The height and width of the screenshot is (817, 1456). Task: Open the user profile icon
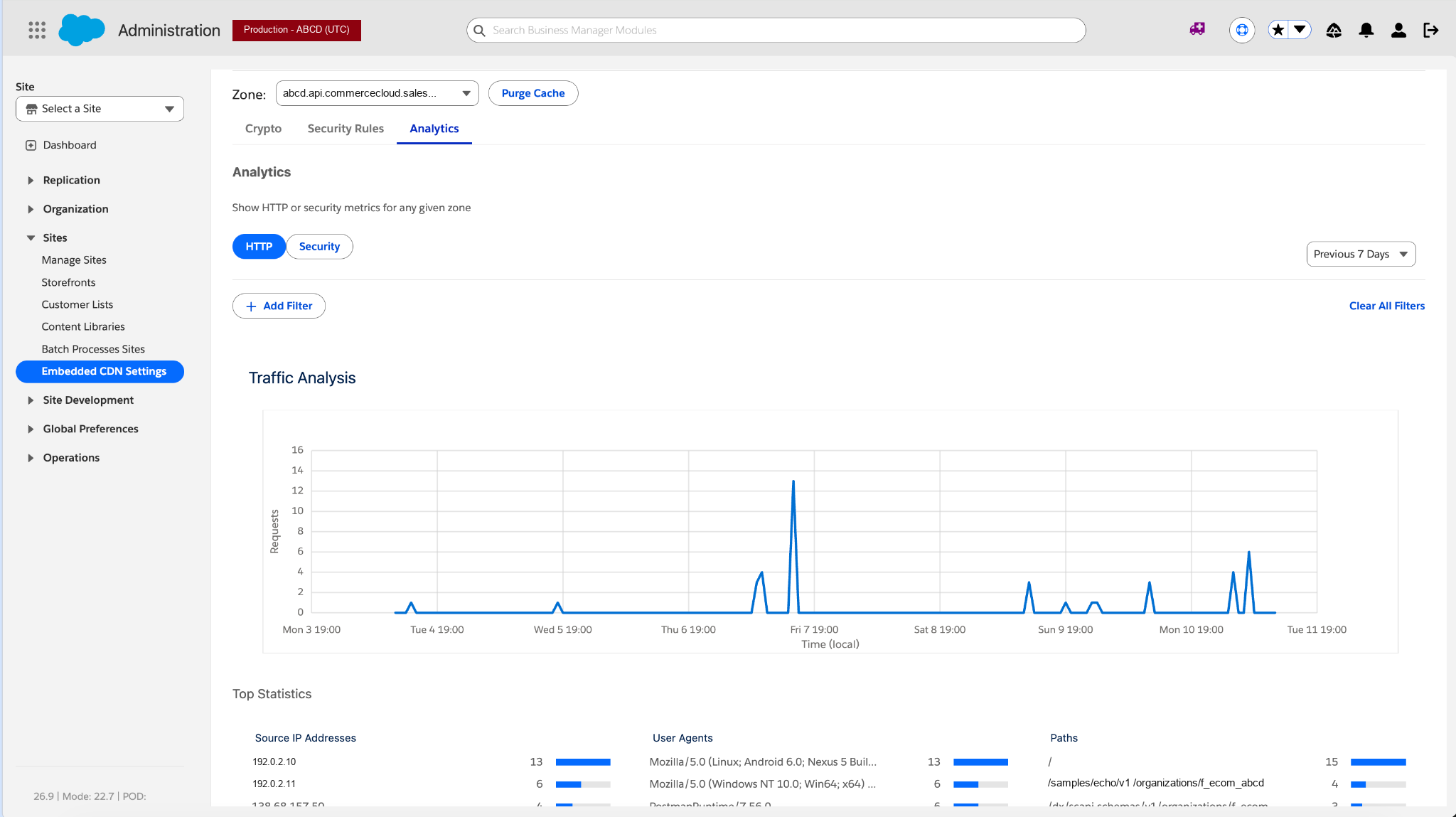pyautogui.click(x=1398, y=30)
